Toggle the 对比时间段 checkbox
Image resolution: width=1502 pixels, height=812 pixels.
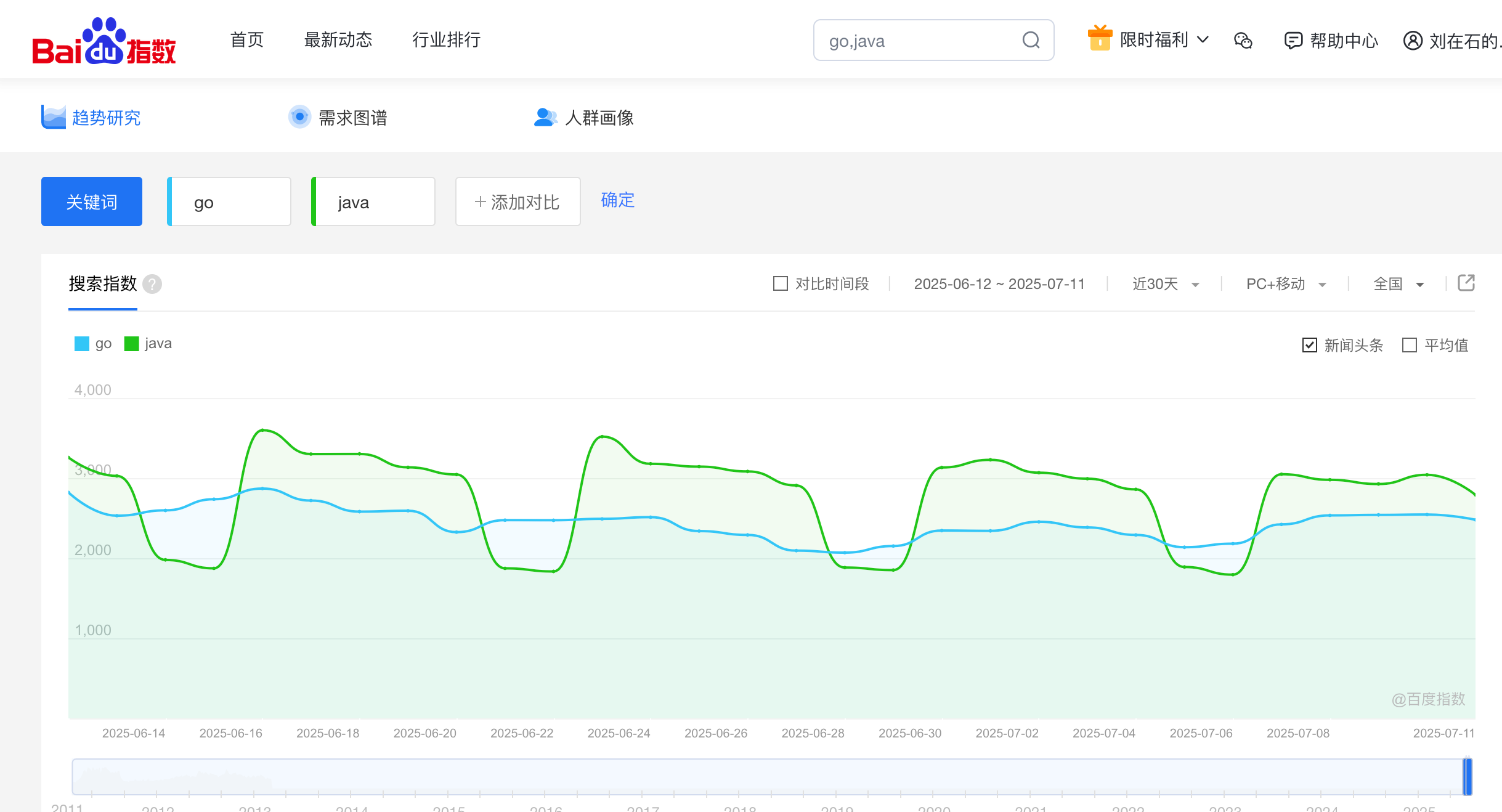781,283
